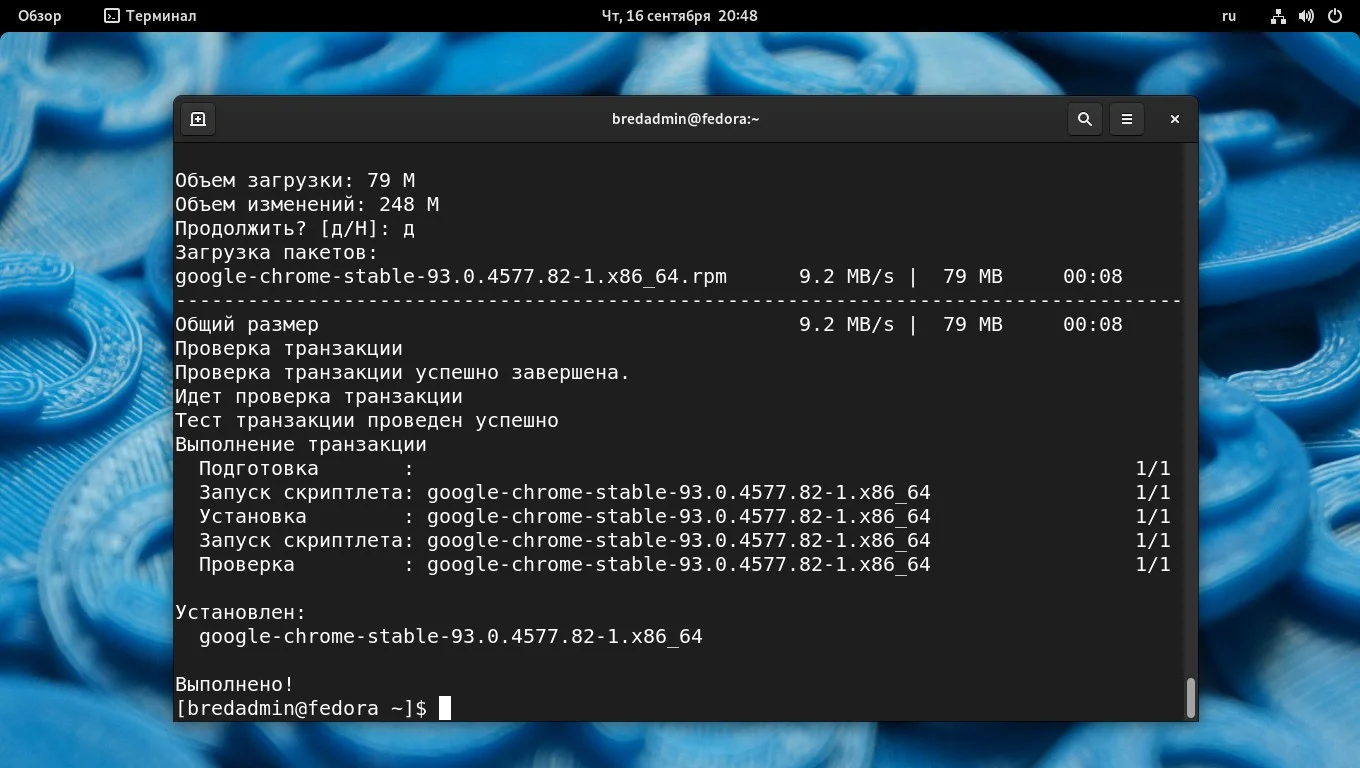1360x768 pixels.
Task: Click the line "Объем загрузки: 79 M"
Action: pyautogui.click(x=295, y=180)
